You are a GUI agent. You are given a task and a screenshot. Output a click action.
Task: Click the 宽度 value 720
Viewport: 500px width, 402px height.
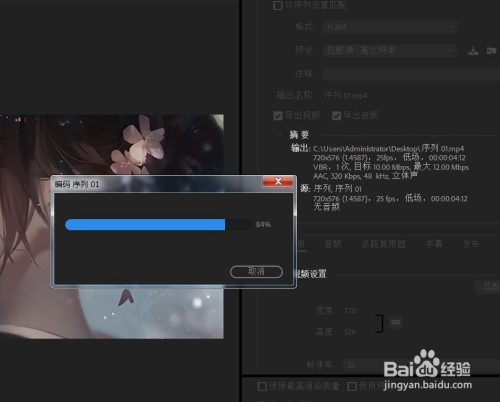[x=350, y=311]
